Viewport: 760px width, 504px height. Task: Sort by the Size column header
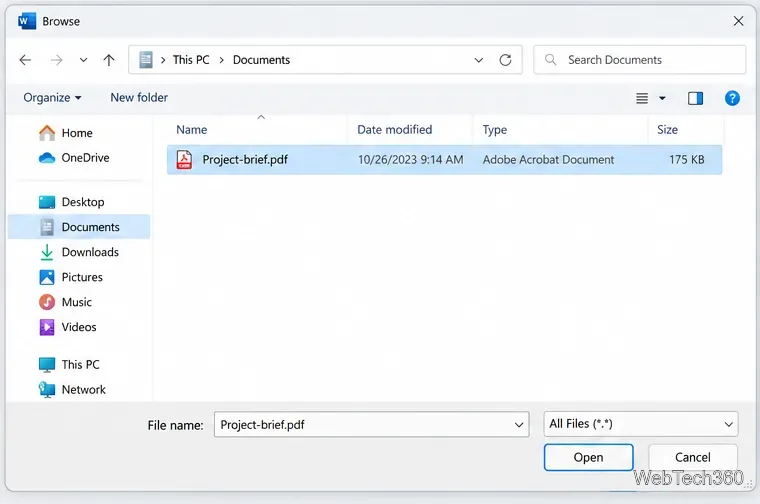(667, 130)
